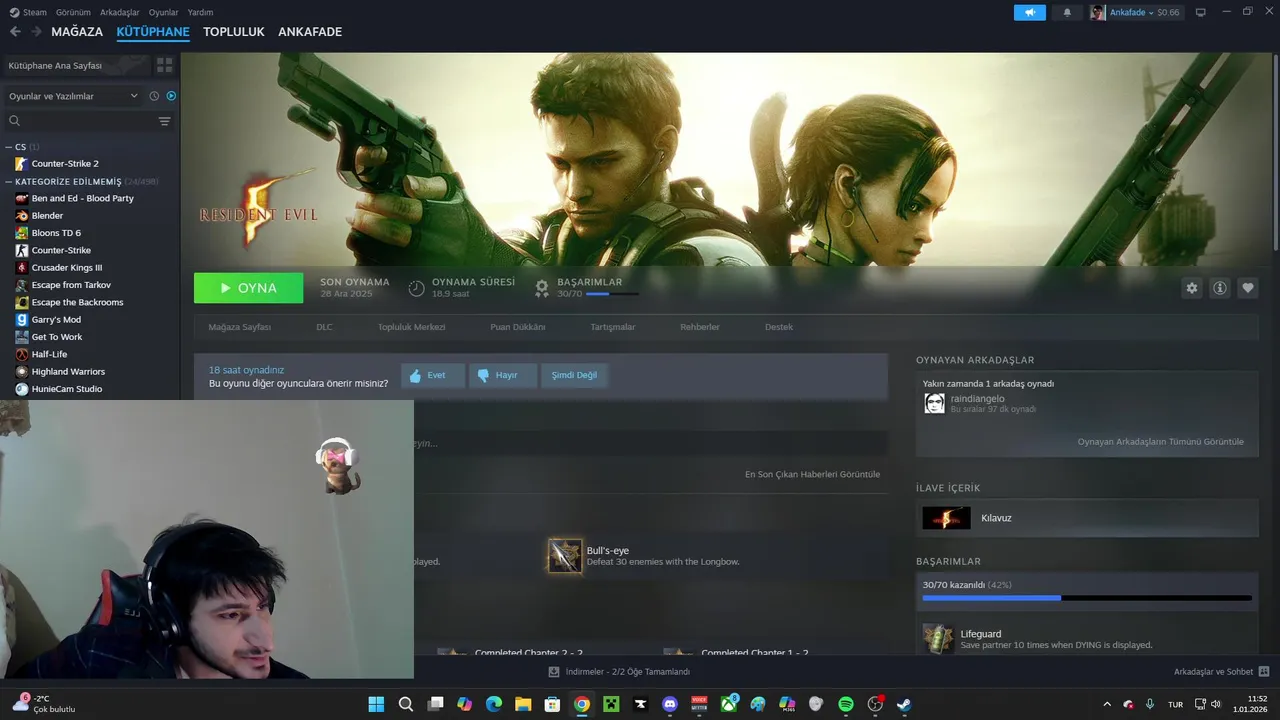The image size is (1280, 720).
Task: Open the Görünüm menu
Action: pyautogui.click(x=73, y=12)
